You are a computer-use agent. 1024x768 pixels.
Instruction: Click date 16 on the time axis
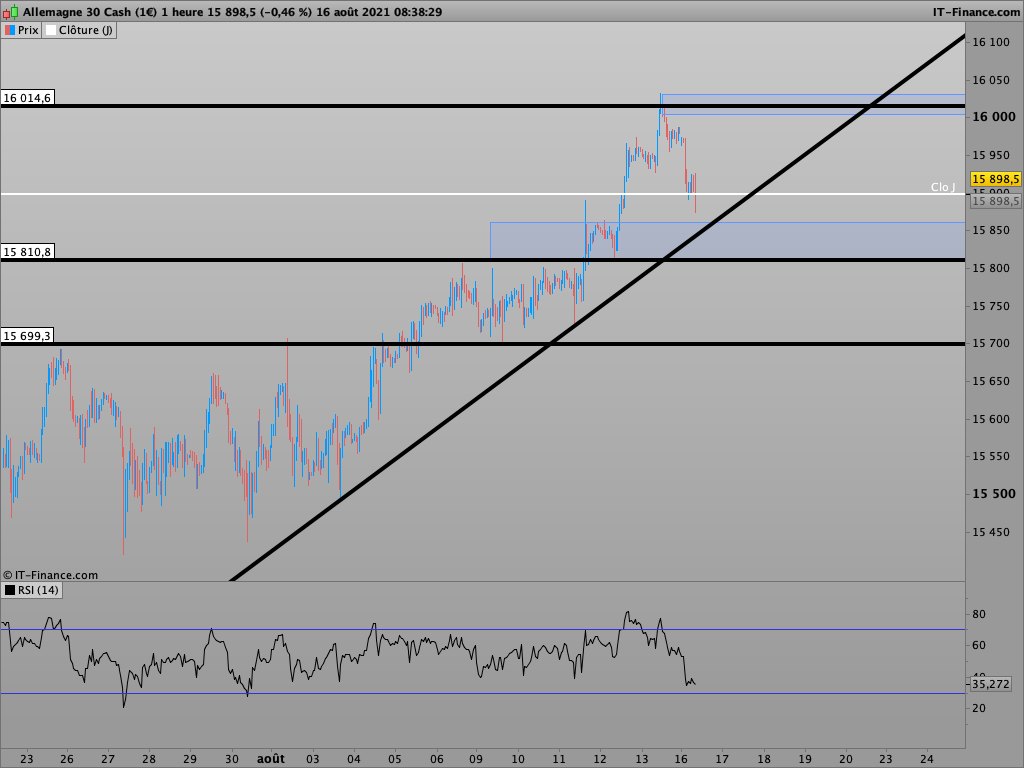(681, 758)
